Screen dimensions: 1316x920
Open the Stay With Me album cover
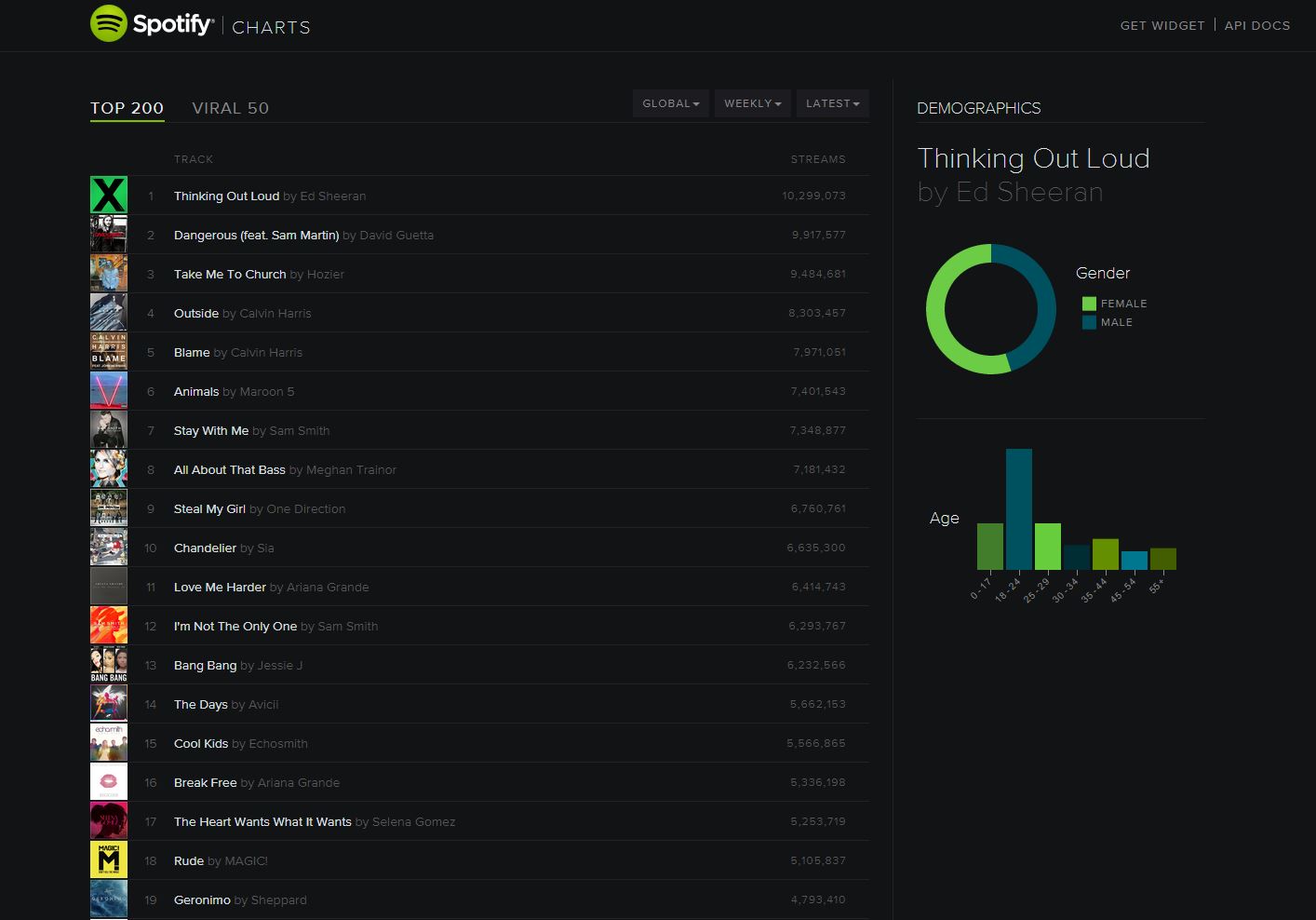[x=109, y=430]
